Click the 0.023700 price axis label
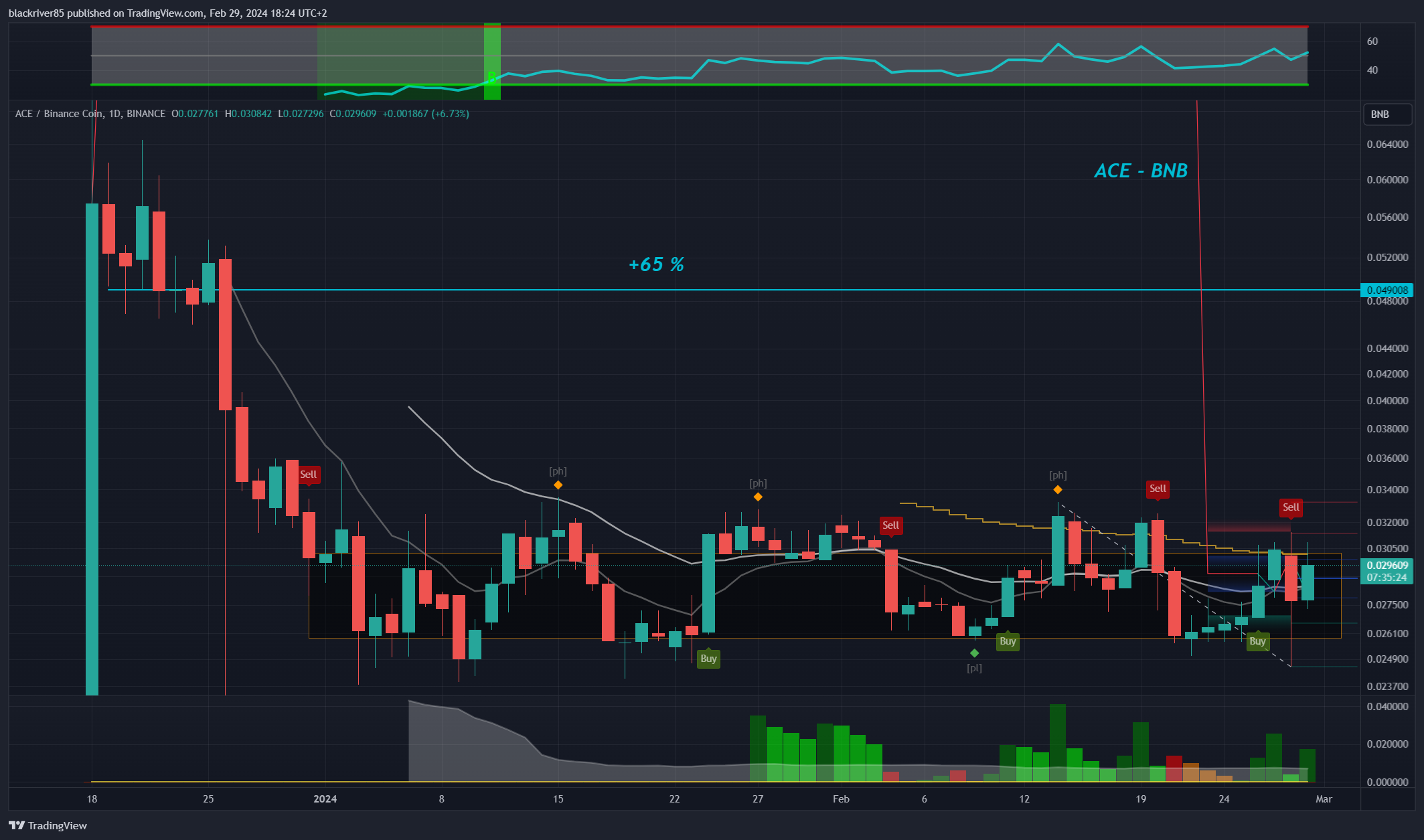This screenshot has height=840, width=1424. (x=1387, y=687)
